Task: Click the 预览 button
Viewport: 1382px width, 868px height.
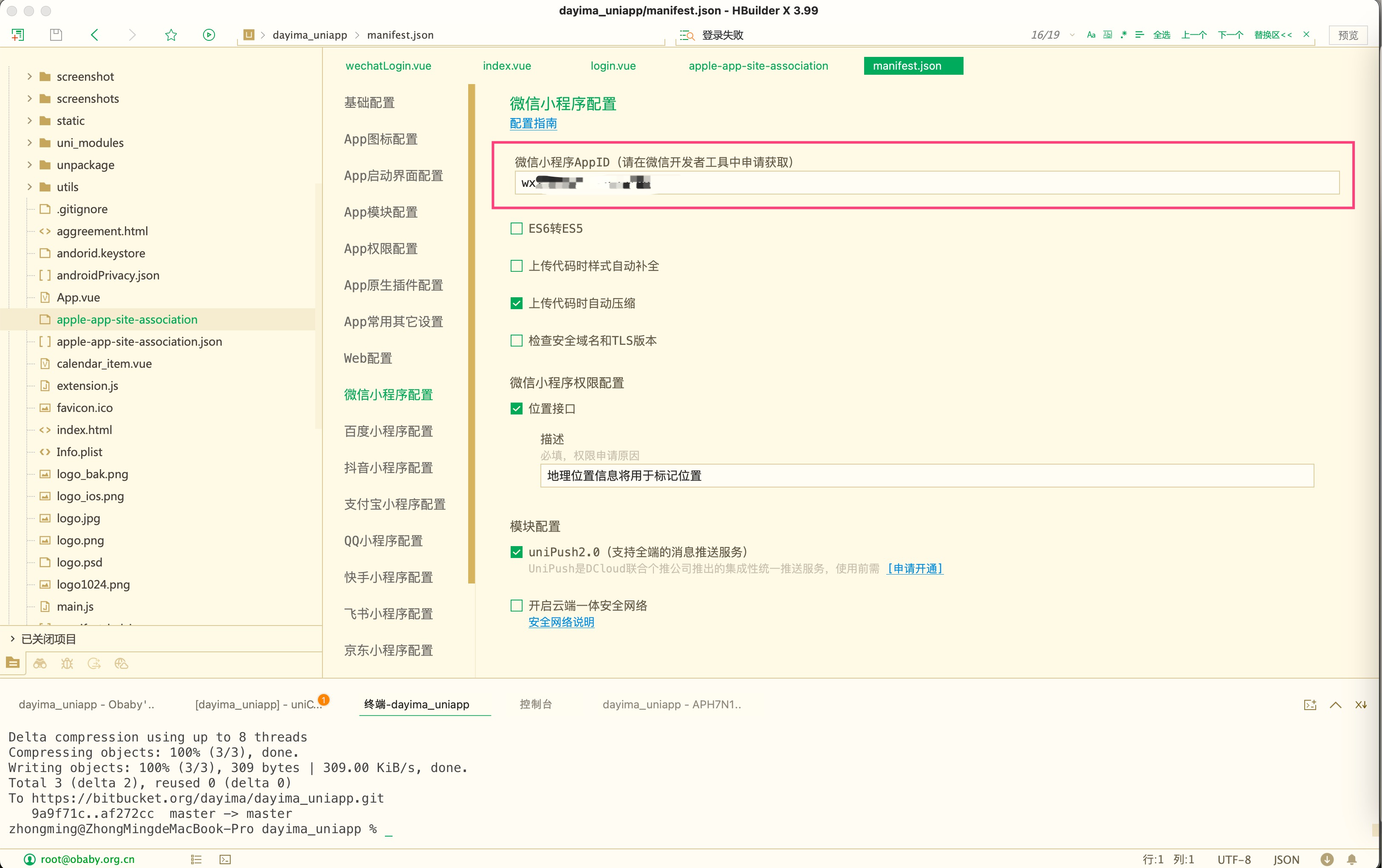Action: click(1348, 35)
